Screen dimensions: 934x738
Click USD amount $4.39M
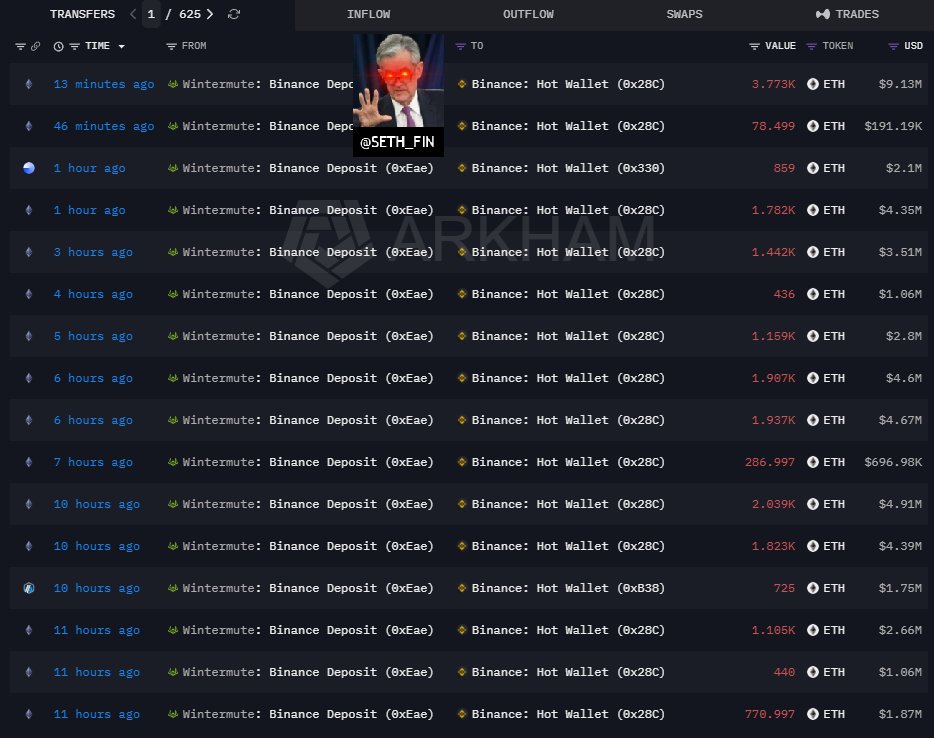point(900,546)
